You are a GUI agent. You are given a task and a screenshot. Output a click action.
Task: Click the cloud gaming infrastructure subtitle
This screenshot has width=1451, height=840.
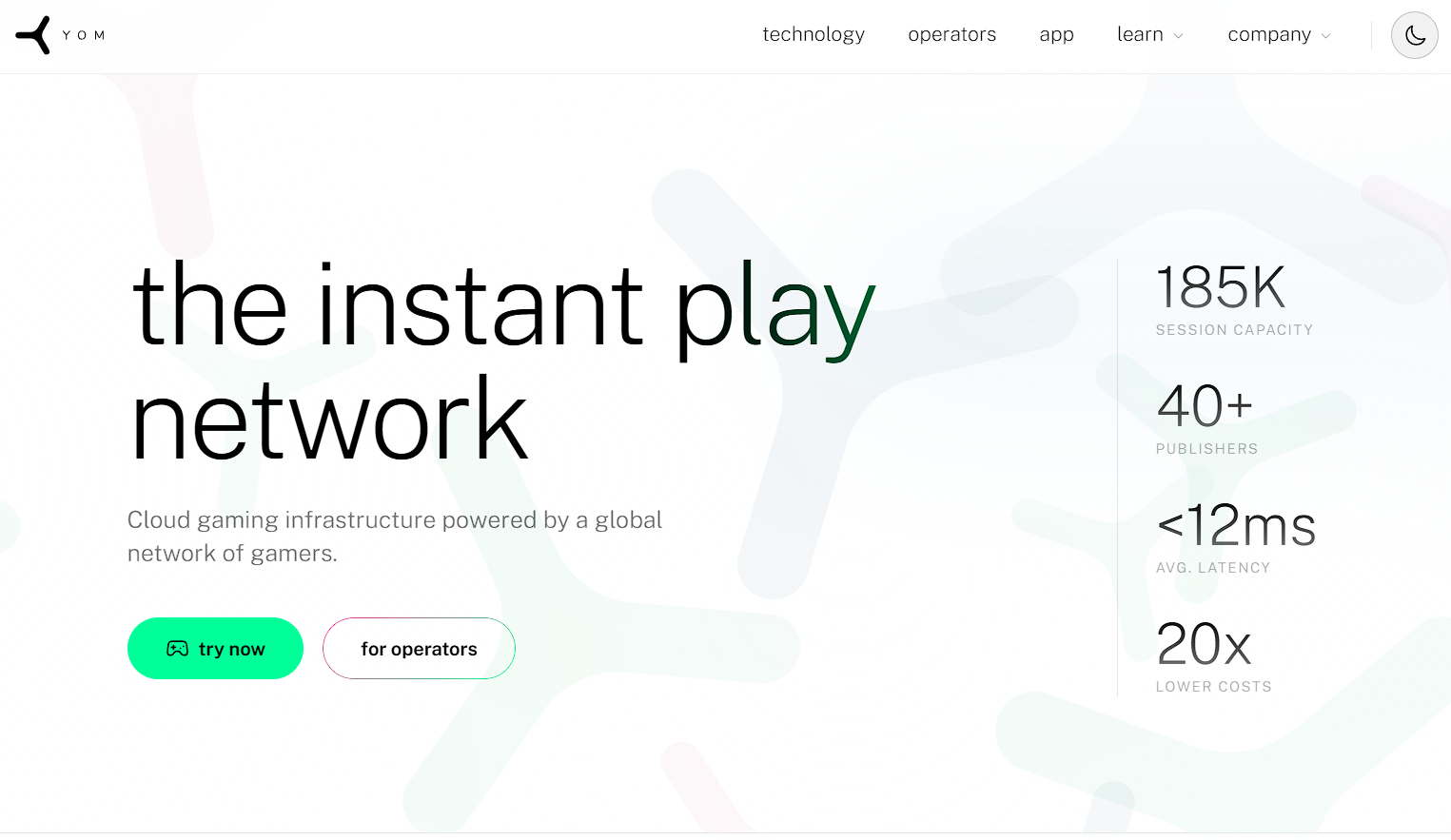(394, 537)
